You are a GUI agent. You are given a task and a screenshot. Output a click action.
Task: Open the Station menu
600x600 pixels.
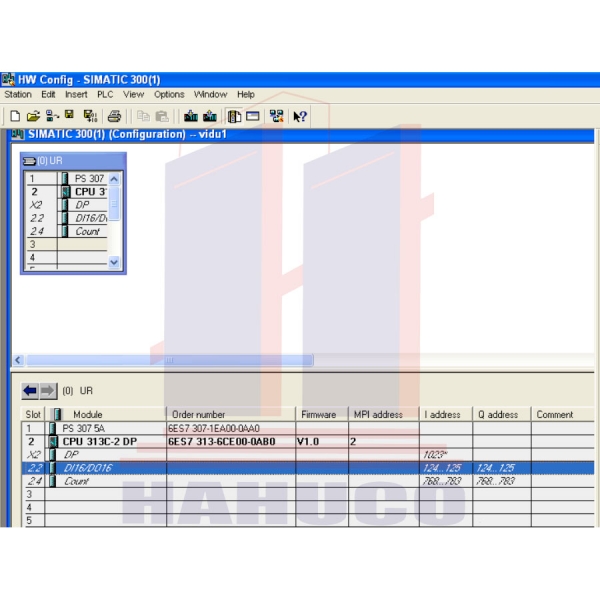(18, 95)
